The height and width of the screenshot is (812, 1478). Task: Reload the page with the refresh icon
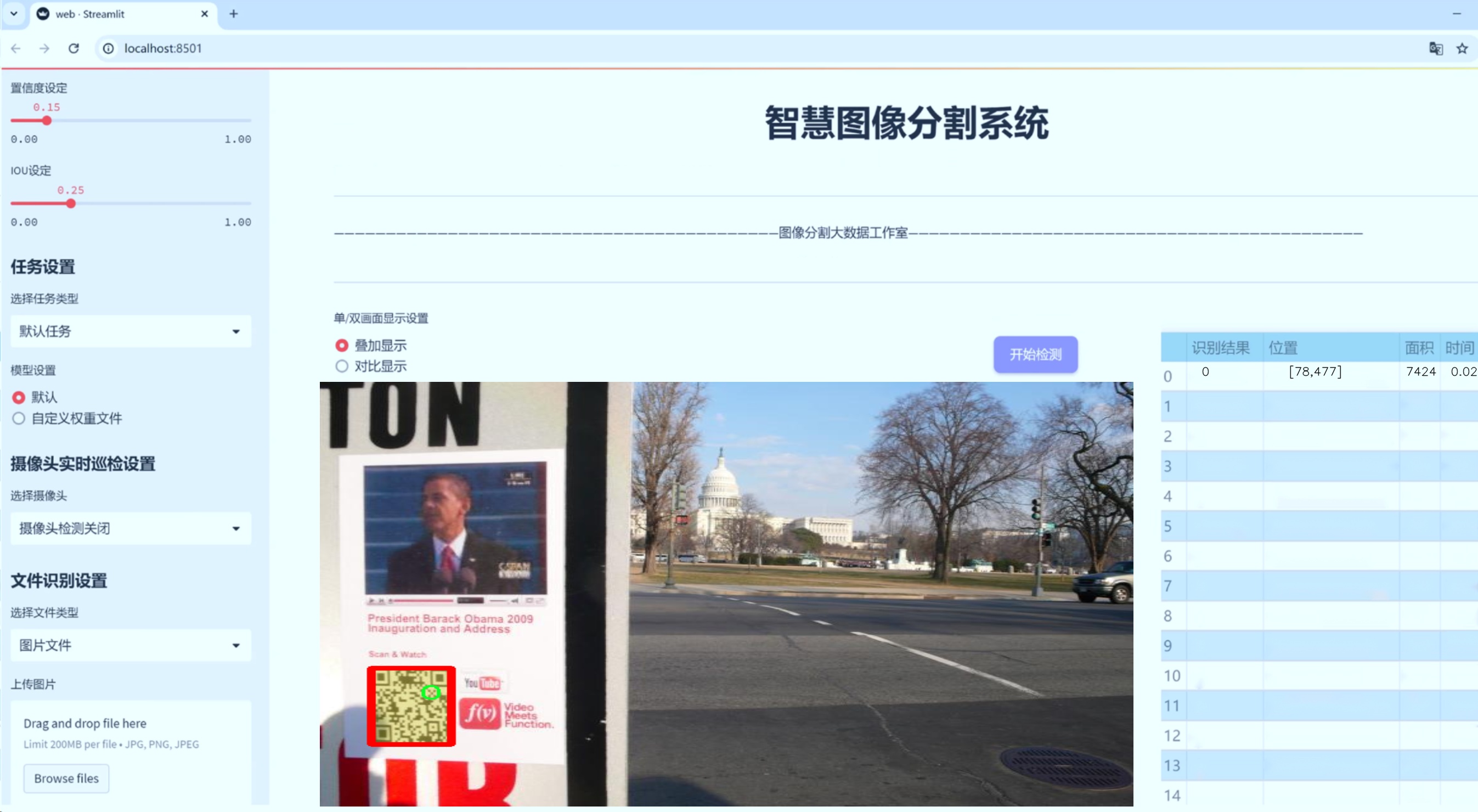[x=74, y=48]
